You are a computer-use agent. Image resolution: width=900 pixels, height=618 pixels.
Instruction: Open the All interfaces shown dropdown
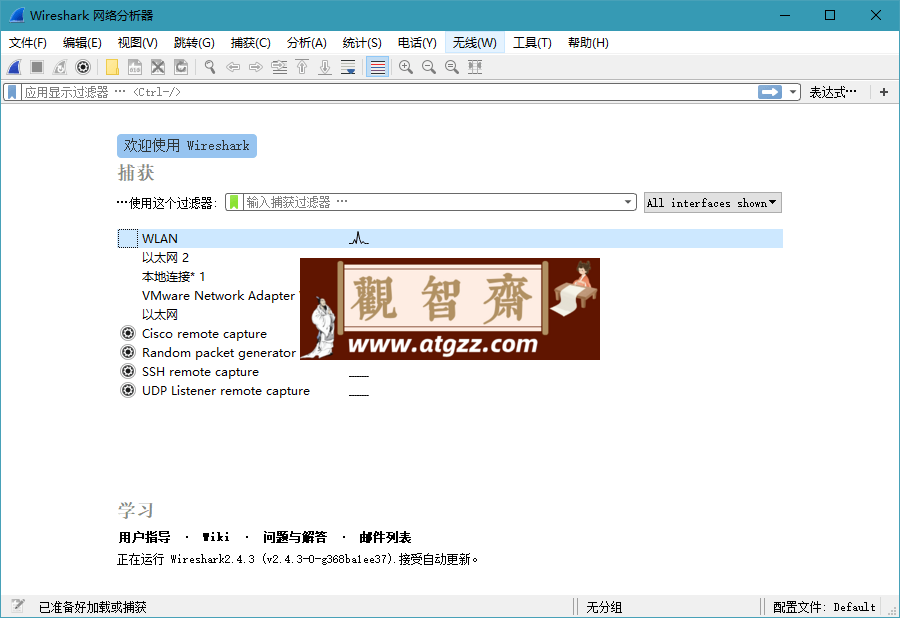pyautogui.click(x=712, y=203)
